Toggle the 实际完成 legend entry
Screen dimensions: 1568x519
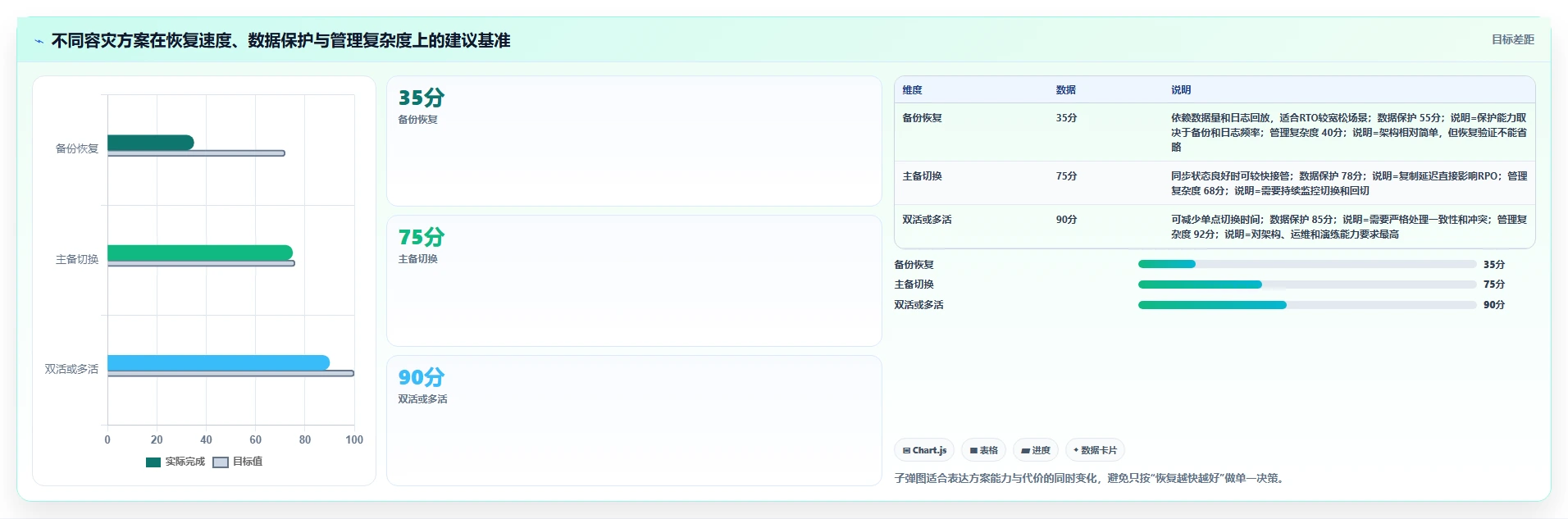pos(175,462)
